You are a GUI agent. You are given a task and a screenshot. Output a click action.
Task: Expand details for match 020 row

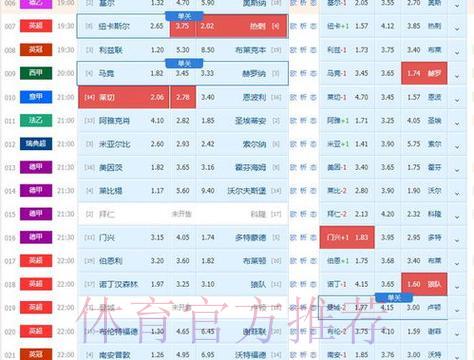coord(457,334)
